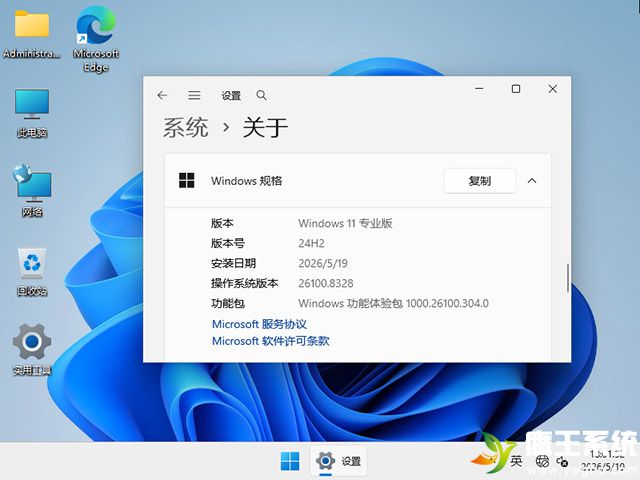Click the 关于 page heading
The image size is (640, 480).
[x=265, y=127]
